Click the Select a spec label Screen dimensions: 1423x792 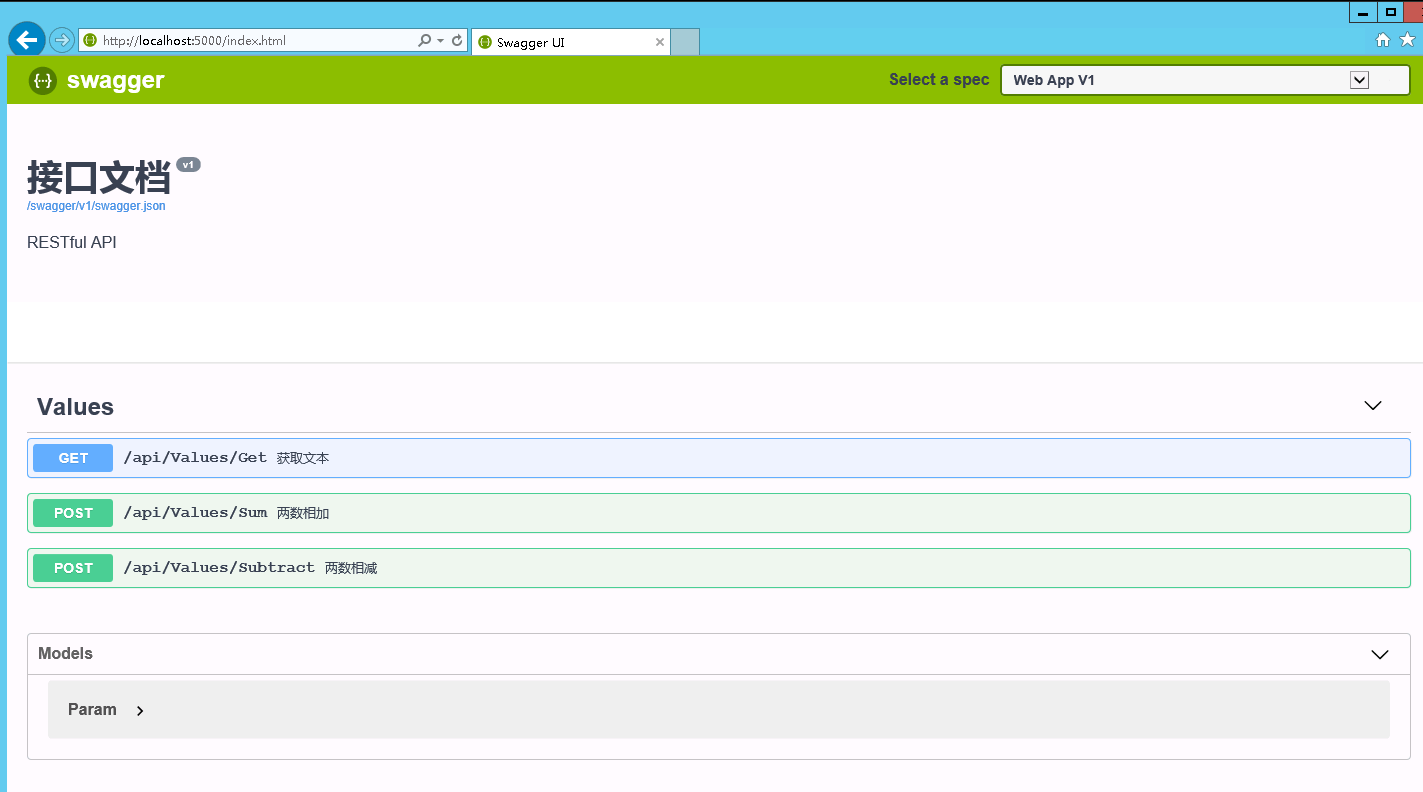pyautogui.click(x=939, y=80)
